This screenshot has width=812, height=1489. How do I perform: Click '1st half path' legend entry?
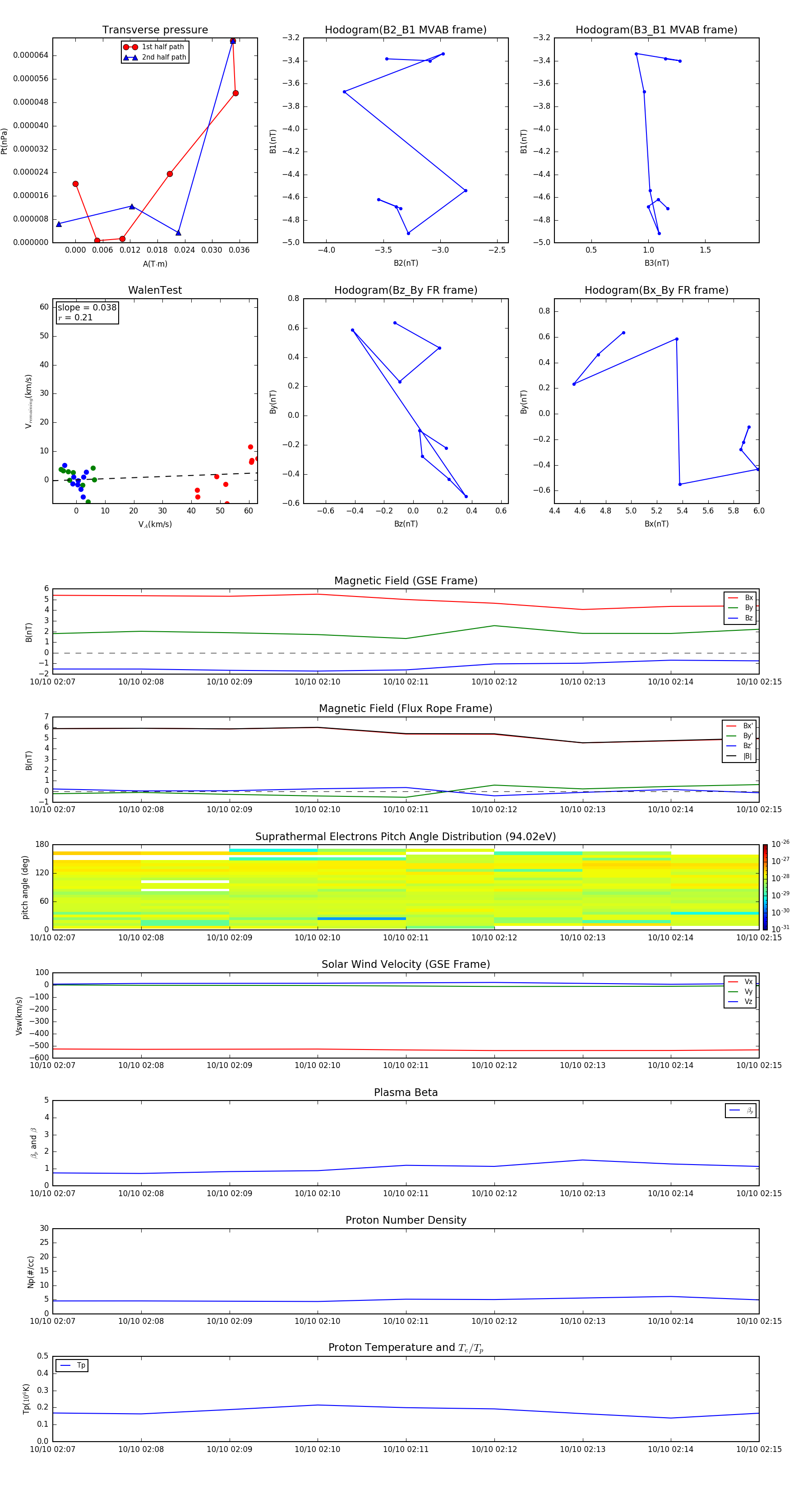154,47
